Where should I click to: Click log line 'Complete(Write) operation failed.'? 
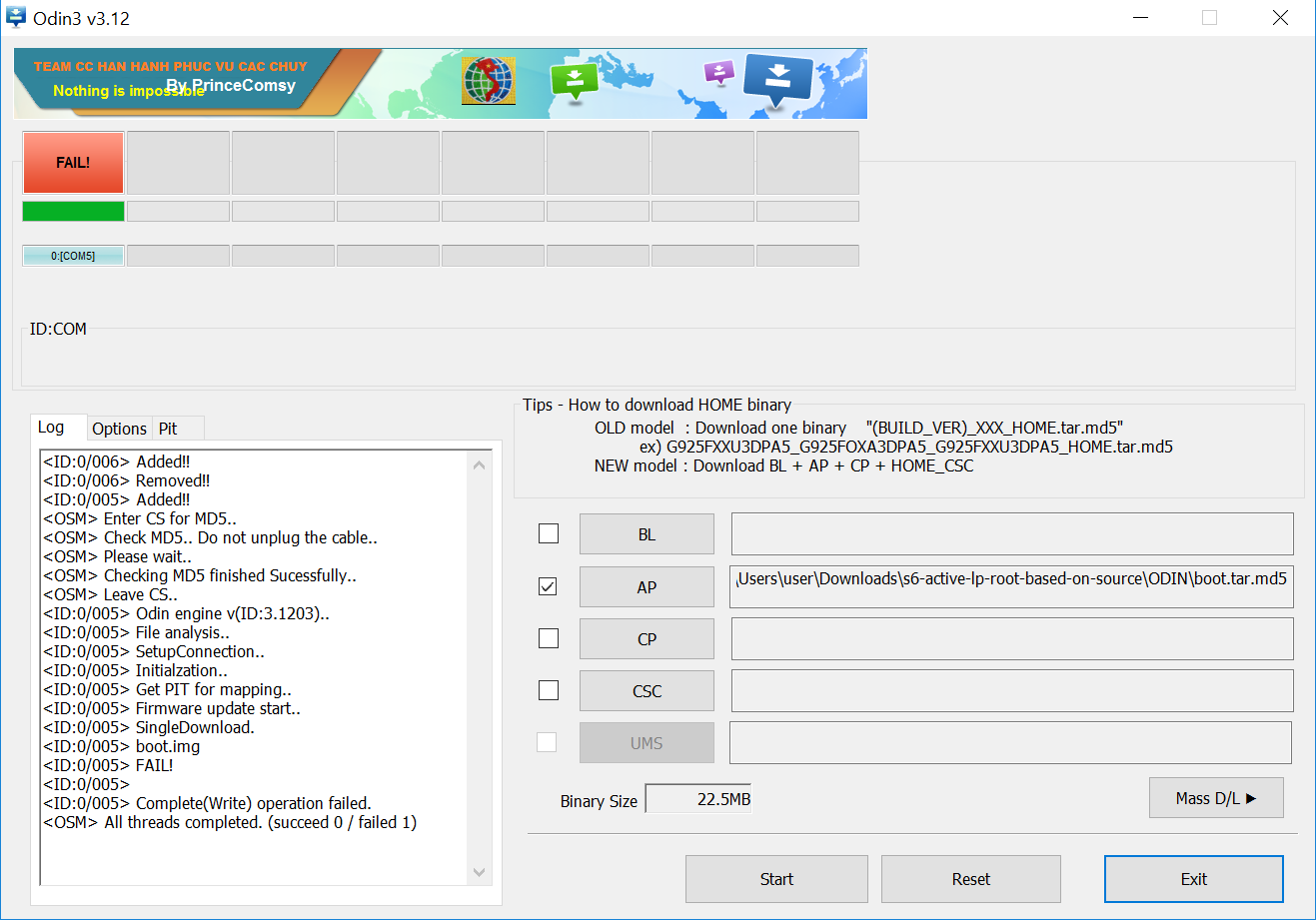point(207,803)
